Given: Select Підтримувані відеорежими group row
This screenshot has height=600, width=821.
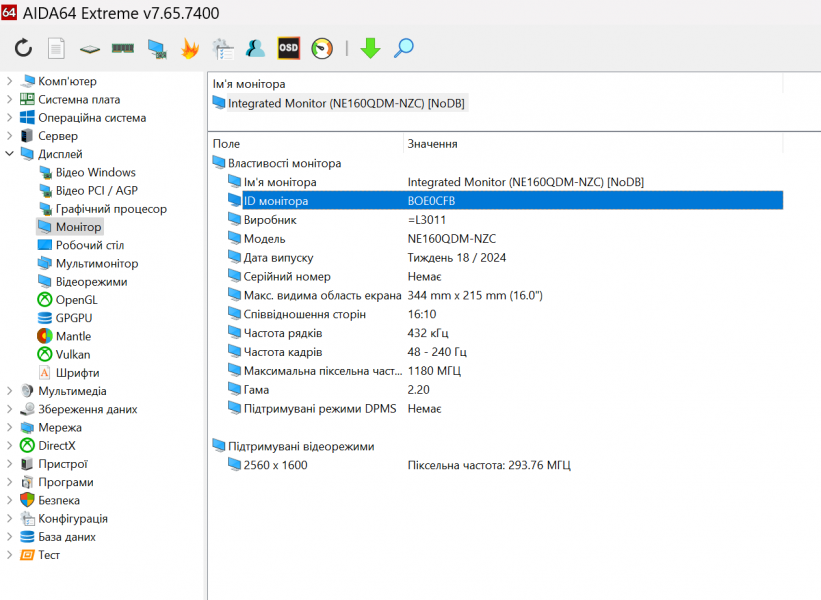Looking at the screenshot, I should pos(294,446).
